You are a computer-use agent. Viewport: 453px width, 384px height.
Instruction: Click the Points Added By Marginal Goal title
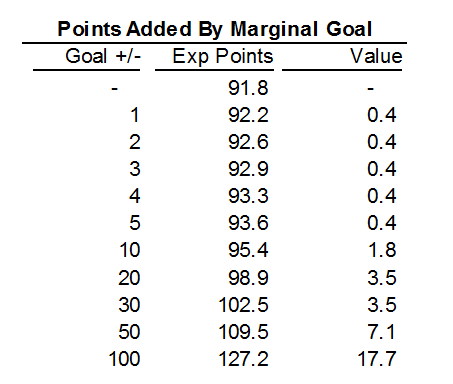(215, 29)
